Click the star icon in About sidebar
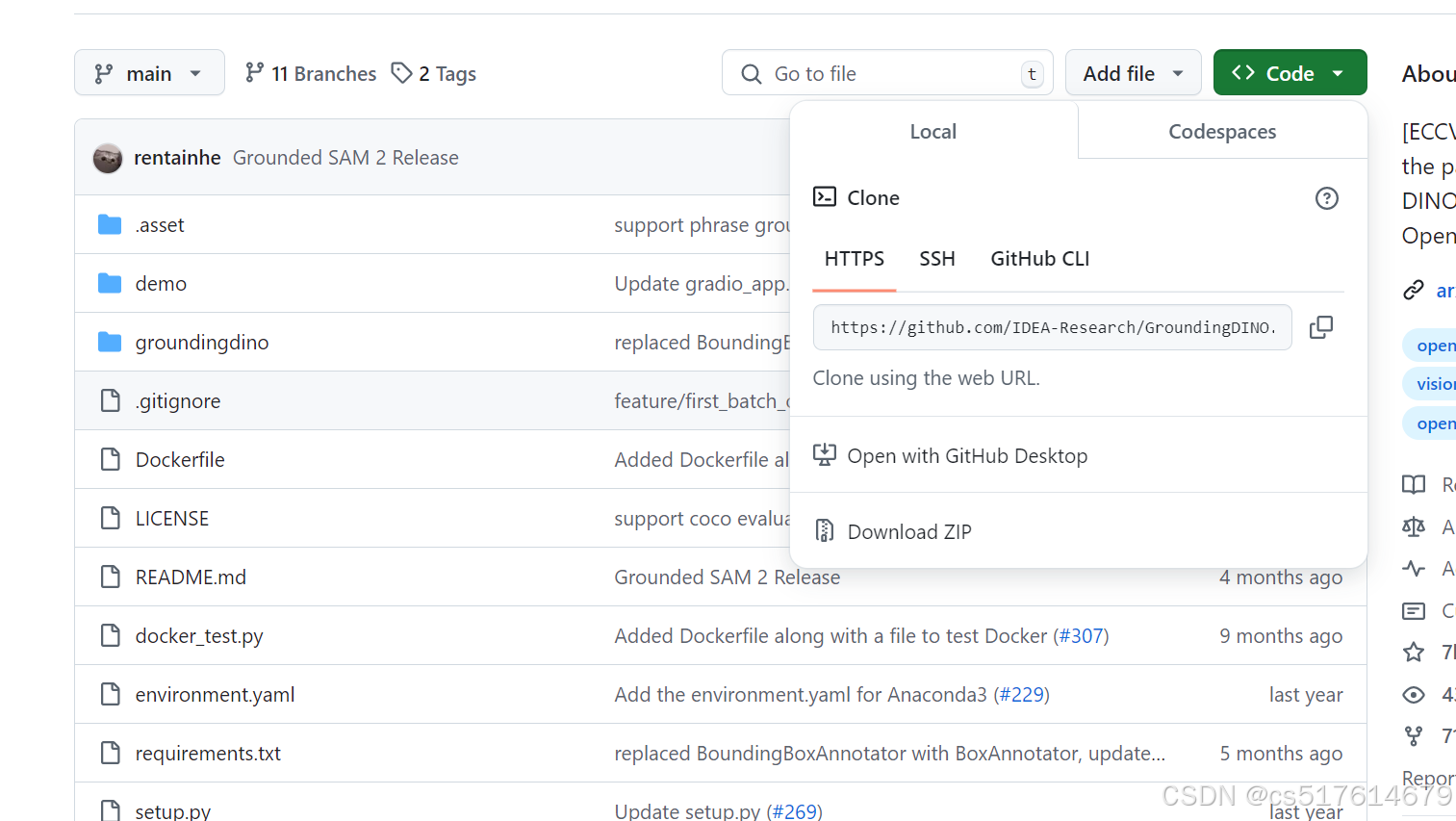The width and height of the screenshot is (1456, 821). [x=1414, y=653]
